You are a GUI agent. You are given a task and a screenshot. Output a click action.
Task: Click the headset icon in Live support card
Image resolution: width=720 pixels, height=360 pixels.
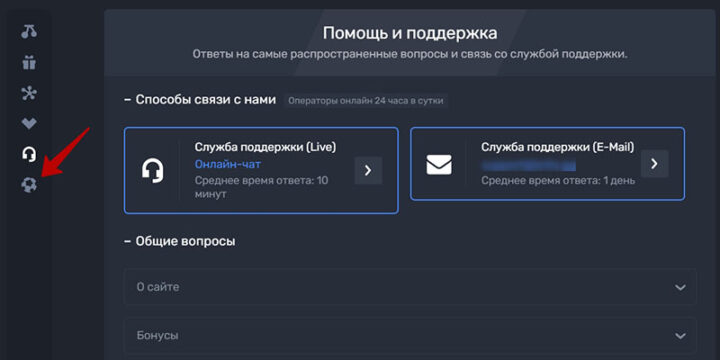pyautogui.click(x=152, y=170)
